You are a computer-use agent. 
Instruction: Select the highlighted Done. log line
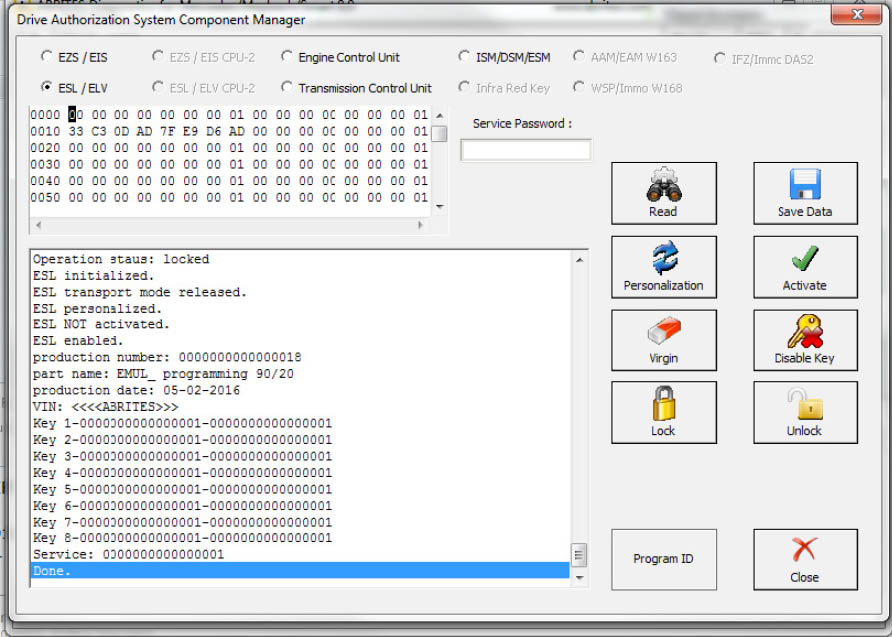coord(300,571)
